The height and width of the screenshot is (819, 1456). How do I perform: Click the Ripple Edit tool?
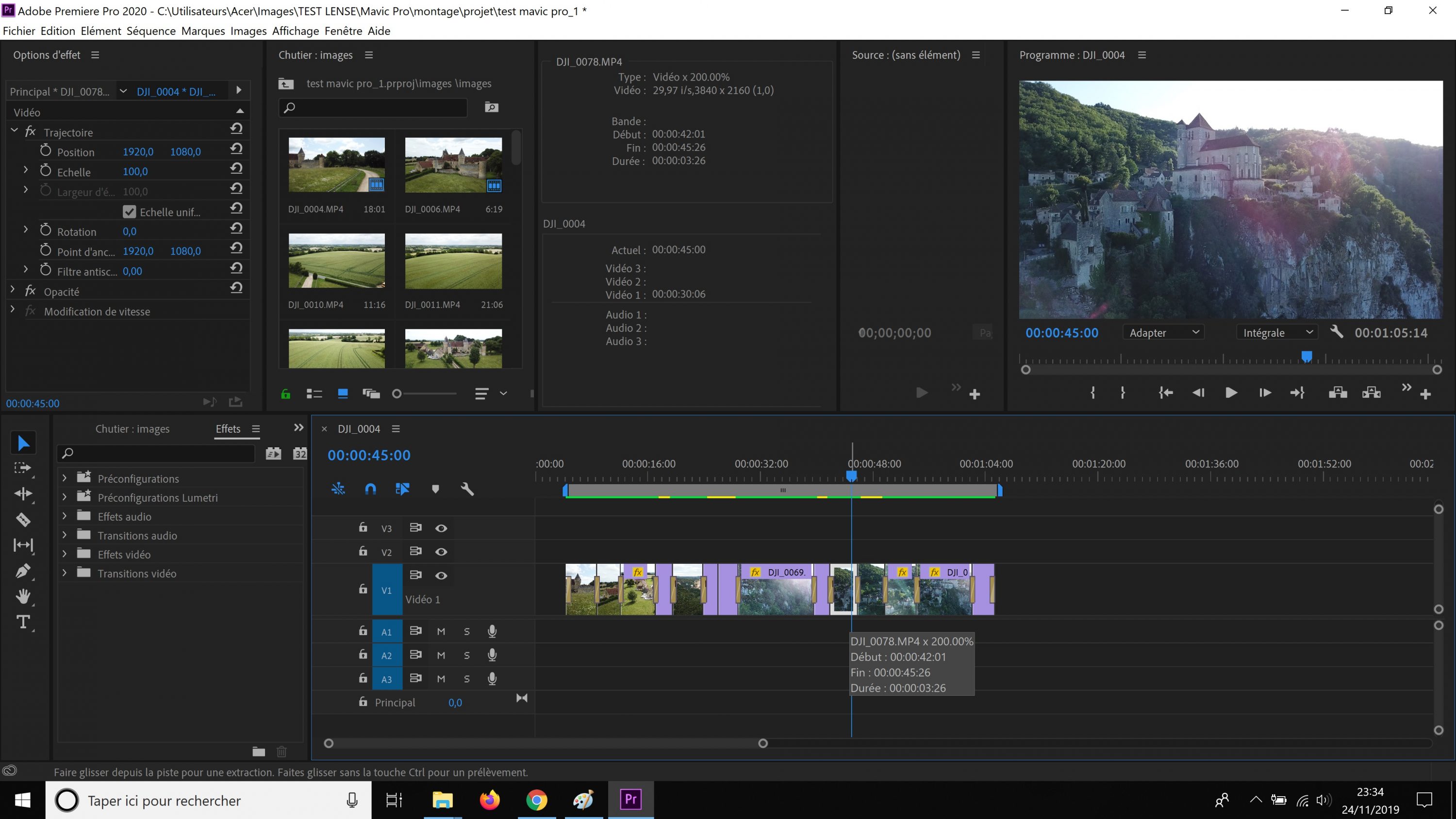click(23, 493)
